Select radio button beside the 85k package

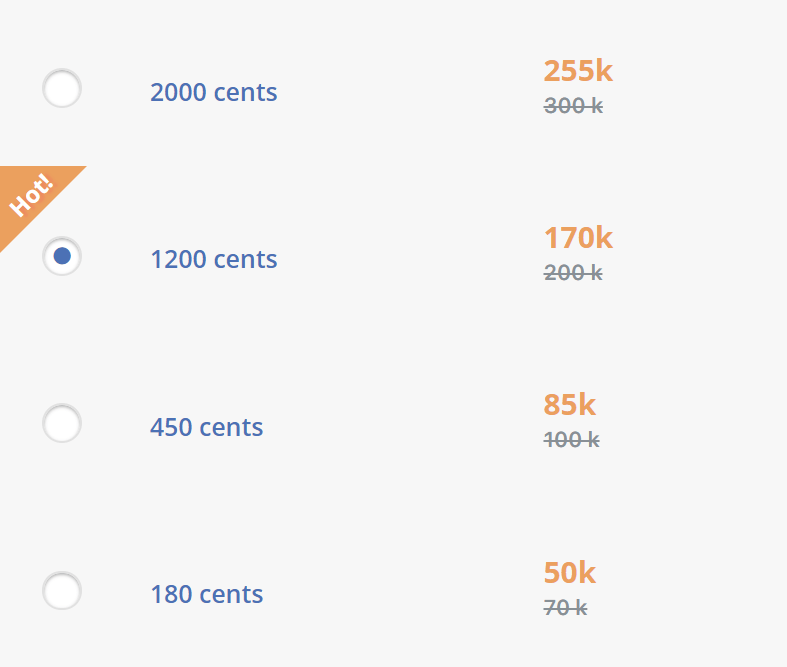62,423
